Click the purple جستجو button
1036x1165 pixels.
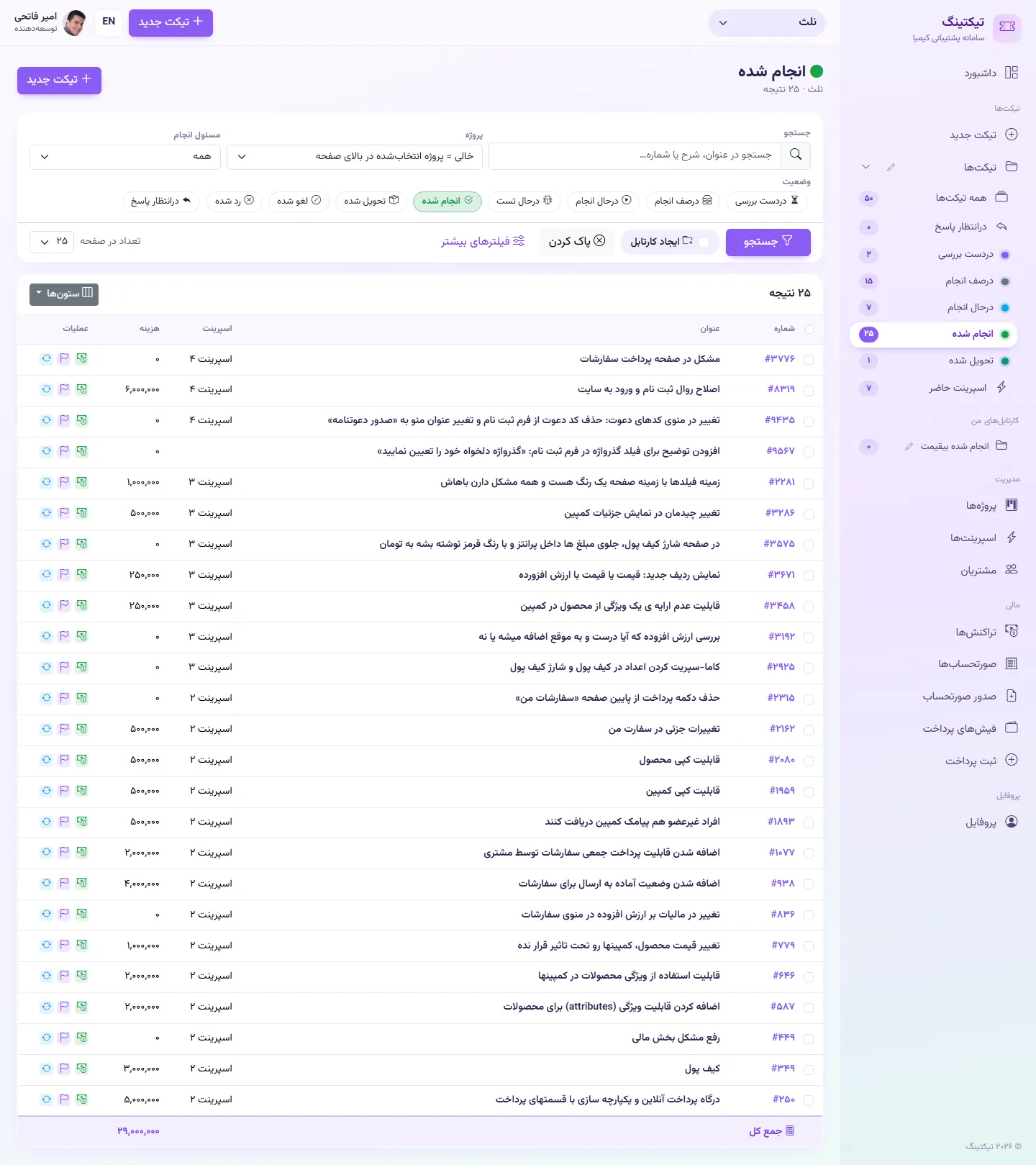(x=768, y=242)
